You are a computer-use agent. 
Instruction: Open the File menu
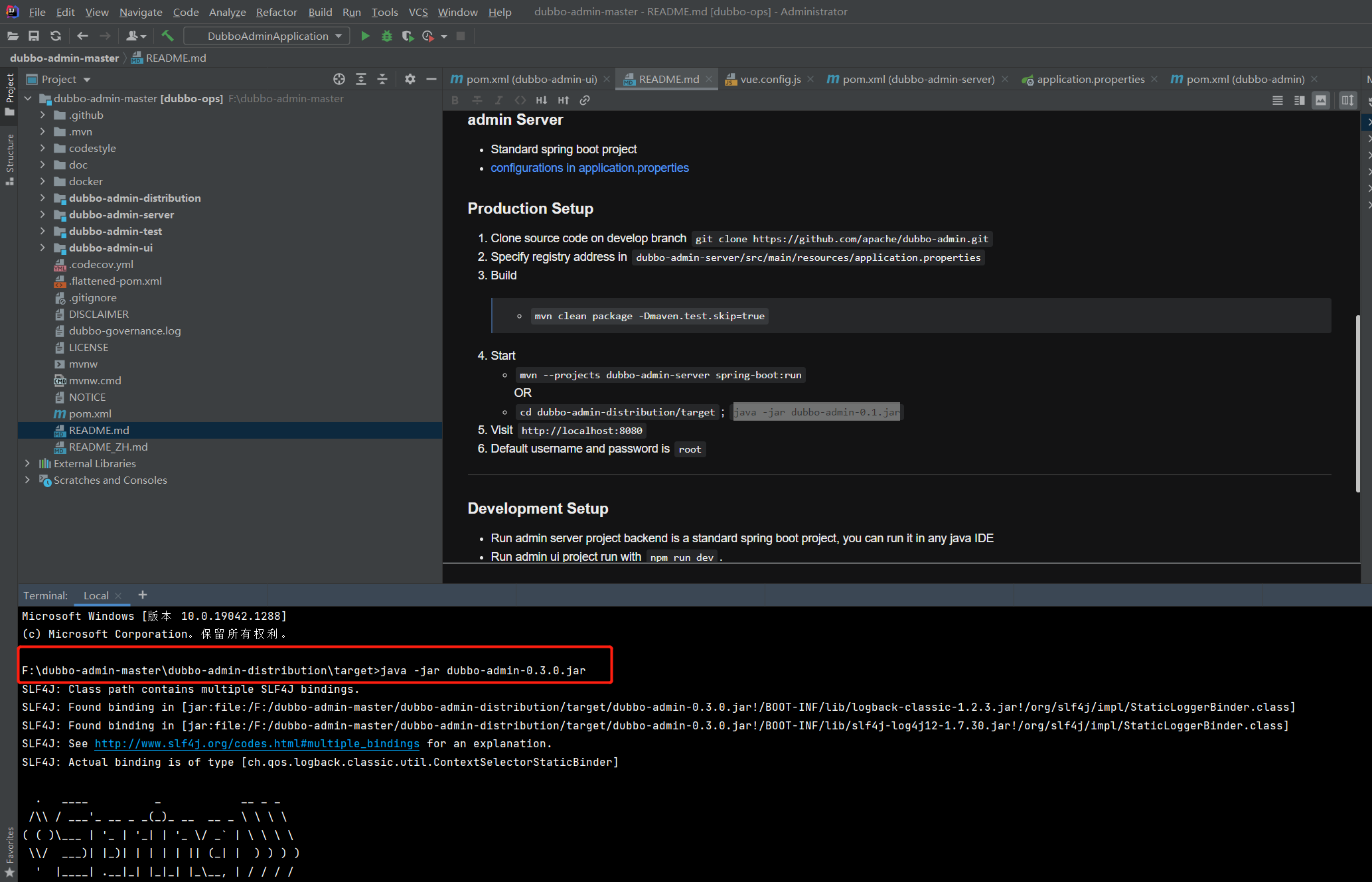coord(37,12)
